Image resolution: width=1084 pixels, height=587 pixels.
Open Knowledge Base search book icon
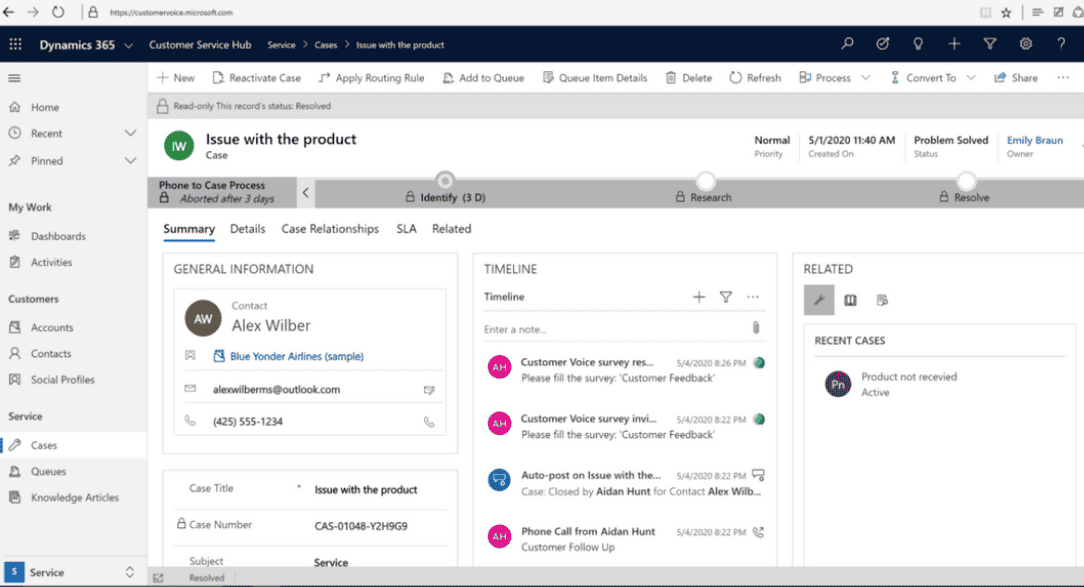851,300
